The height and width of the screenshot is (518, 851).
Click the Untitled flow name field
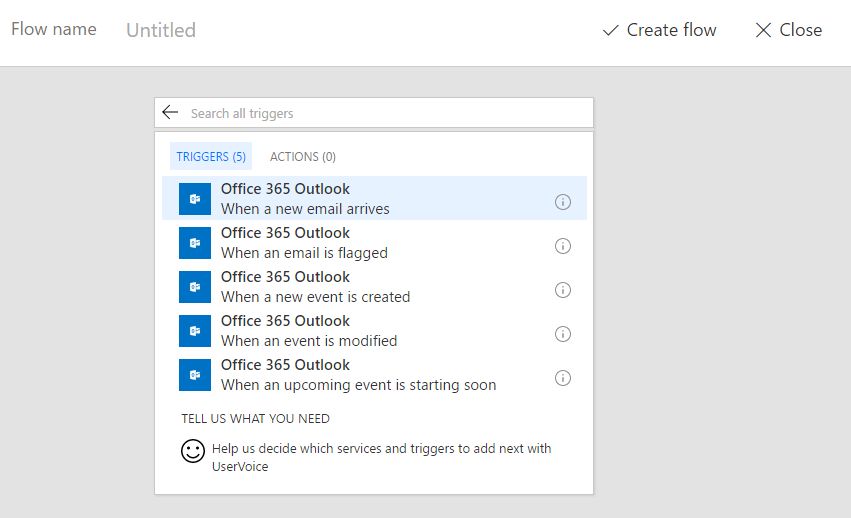161,30
